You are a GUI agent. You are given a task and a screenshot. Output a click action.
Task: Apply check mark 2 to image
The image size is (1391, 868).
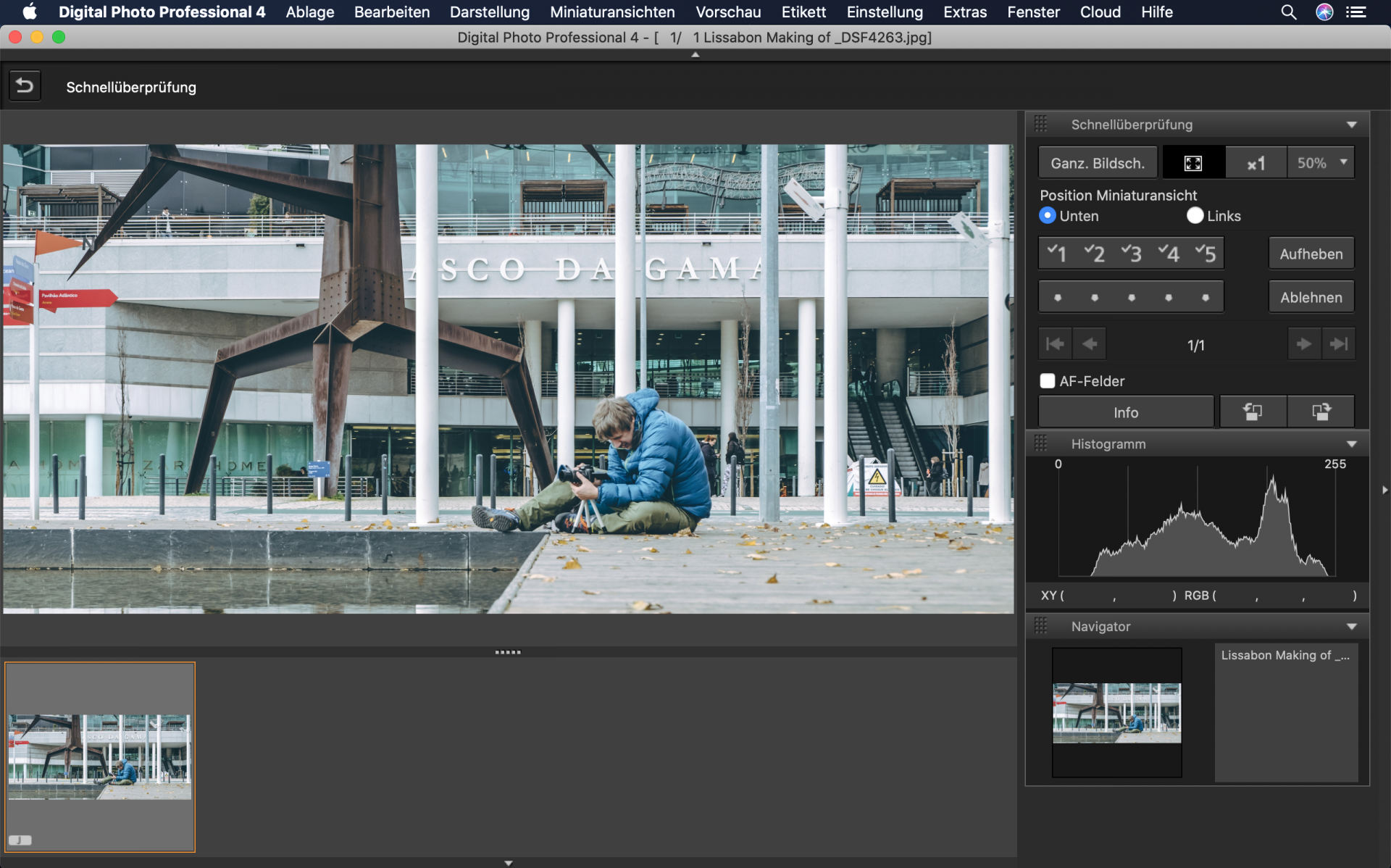pos(1094,254)
